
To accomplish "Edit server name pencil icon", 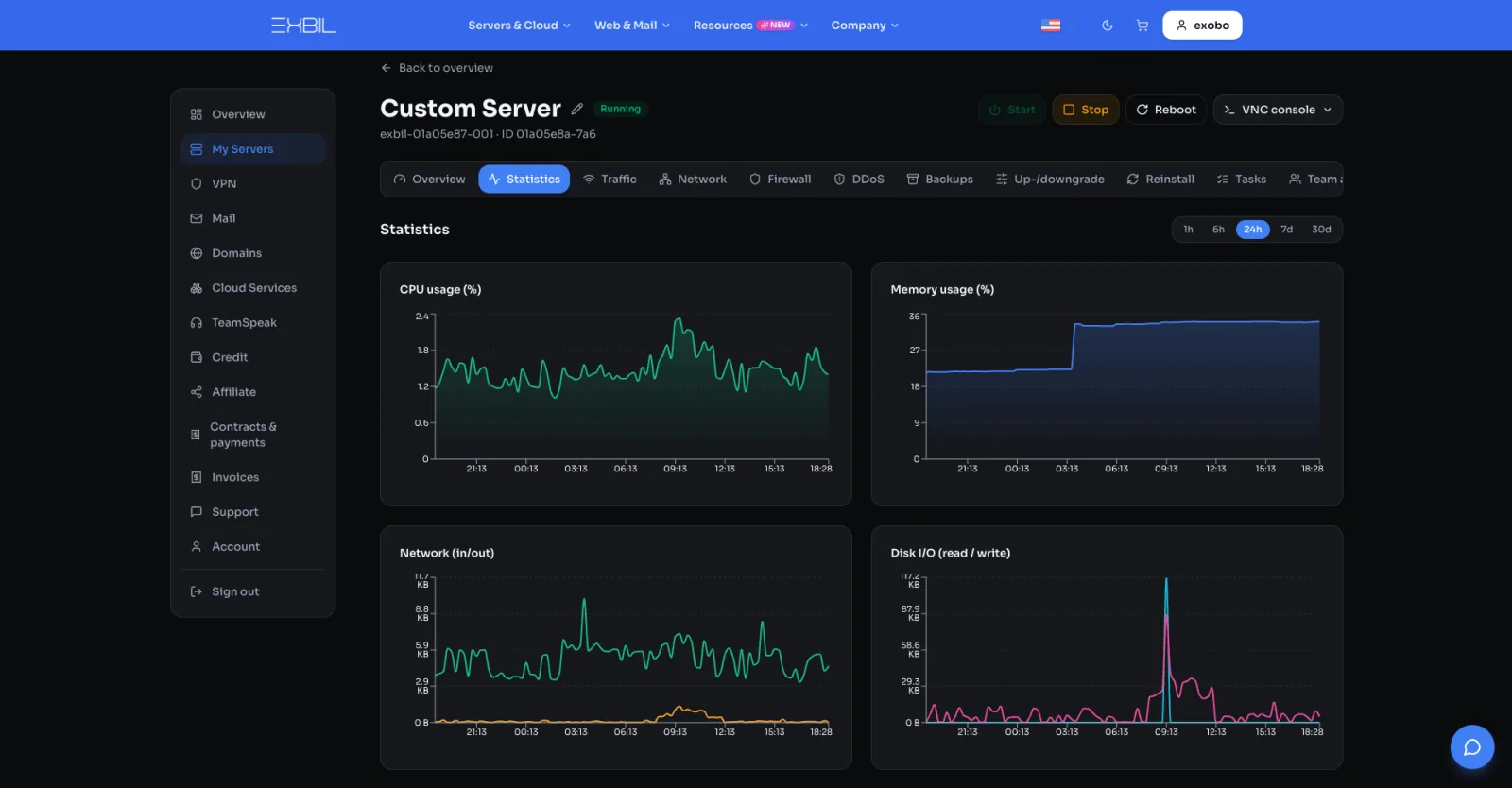I will click(577, 109).
